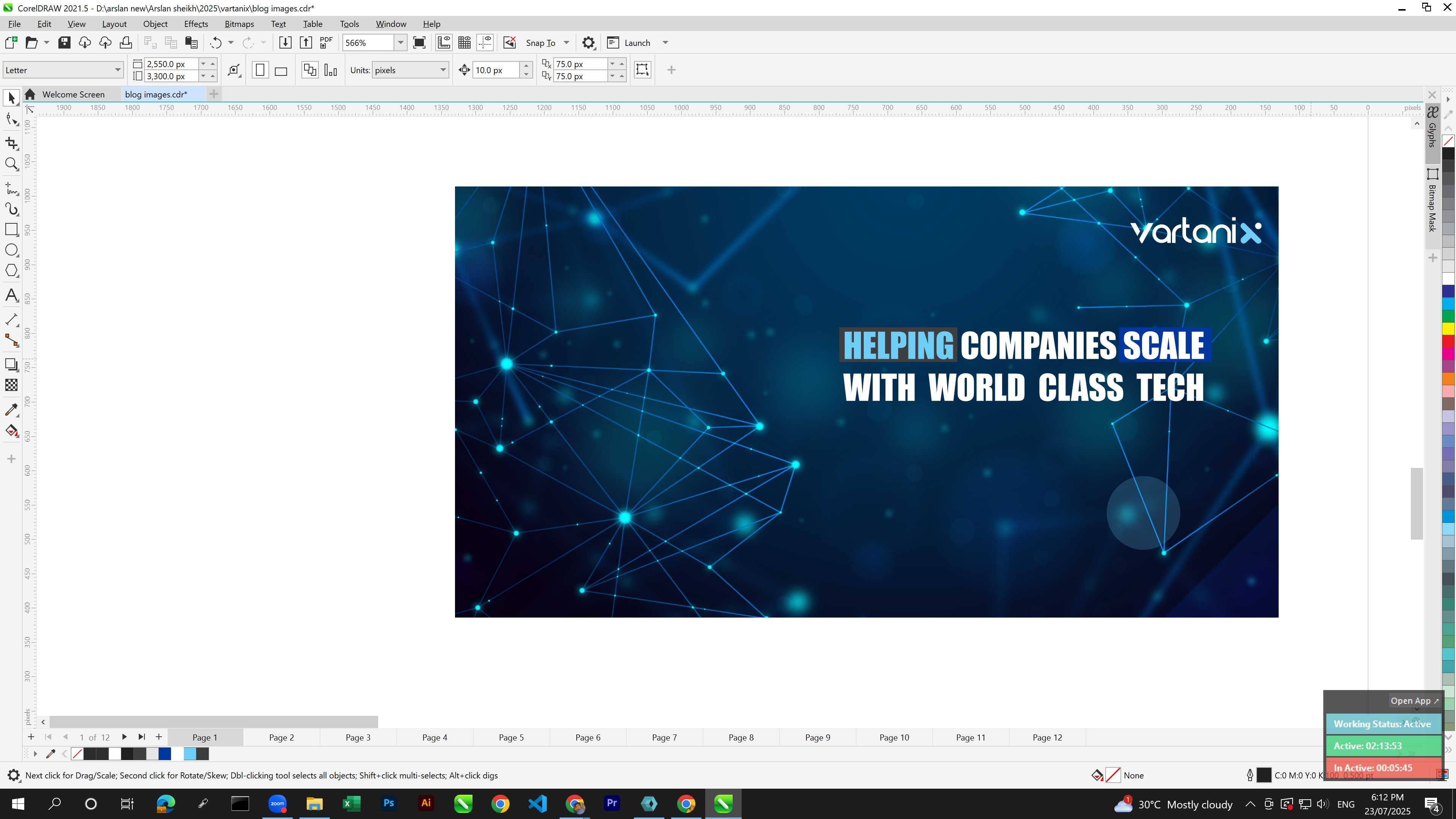1456x819 pixels.
Task: Open the Effects menu
Action: click(196, 24)
